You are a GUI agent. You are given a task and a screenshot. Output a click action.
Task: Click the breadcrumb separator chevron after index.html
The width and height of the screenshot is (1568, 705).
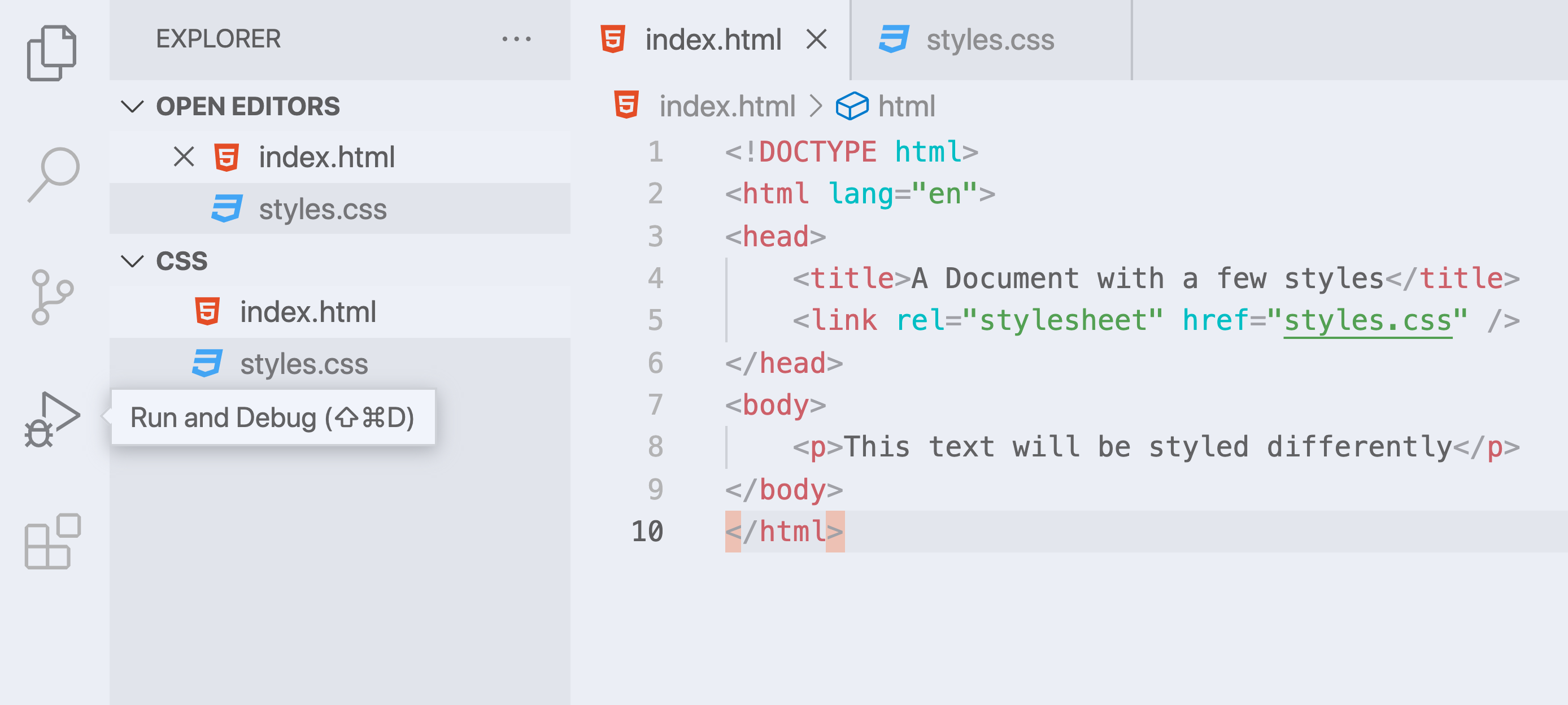tap(816, 106)
